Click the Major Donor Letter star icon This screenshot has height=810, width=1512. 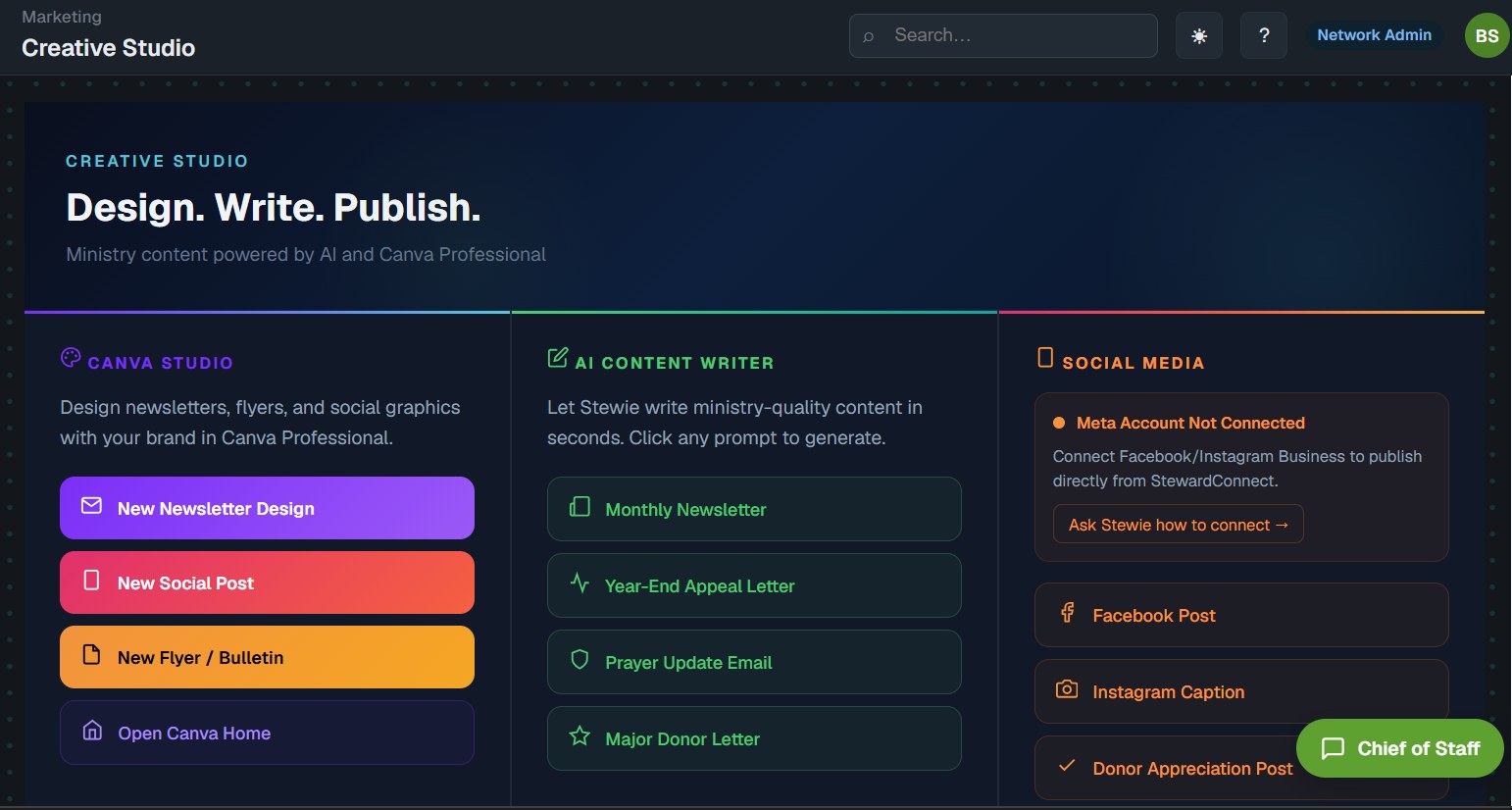point(580,736)
